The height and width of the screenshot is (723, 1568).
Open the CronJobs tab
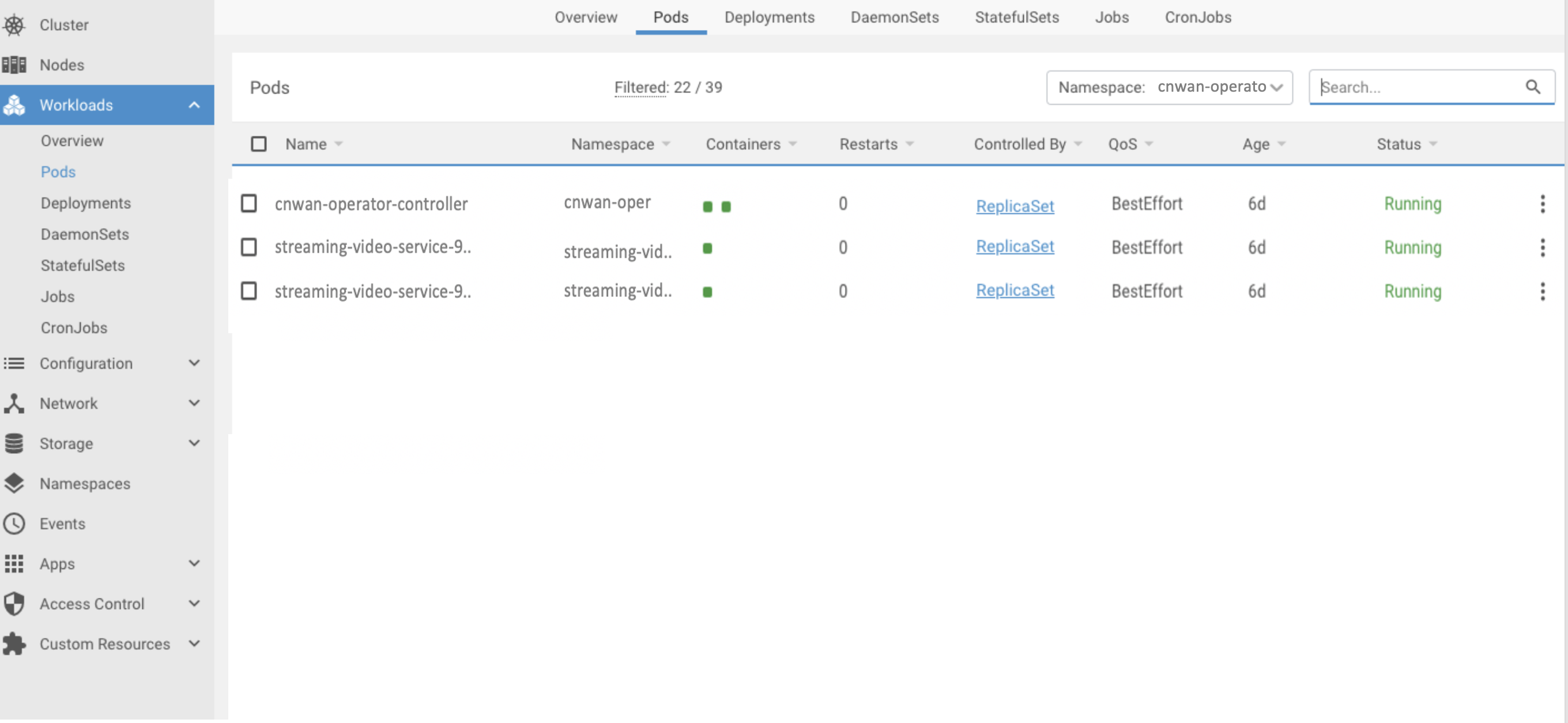point(1197,17)
